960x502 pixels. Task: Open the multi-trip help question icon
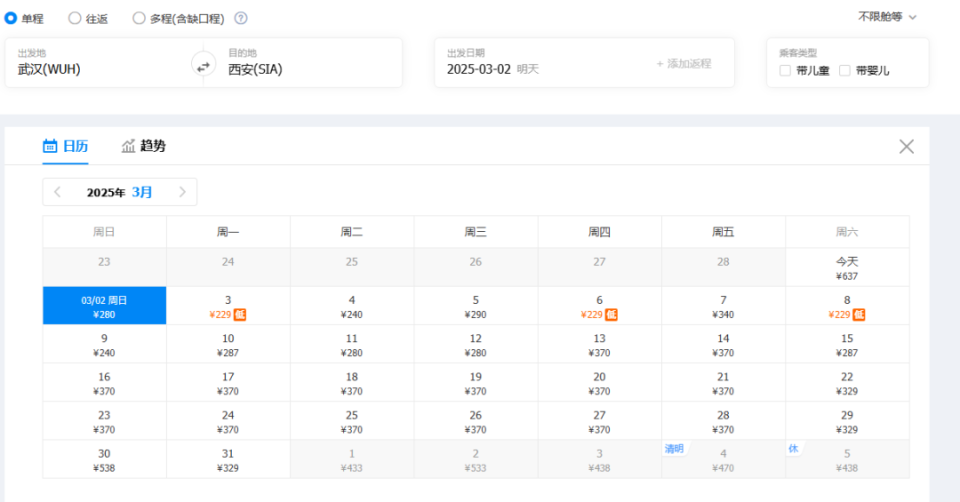241,18
